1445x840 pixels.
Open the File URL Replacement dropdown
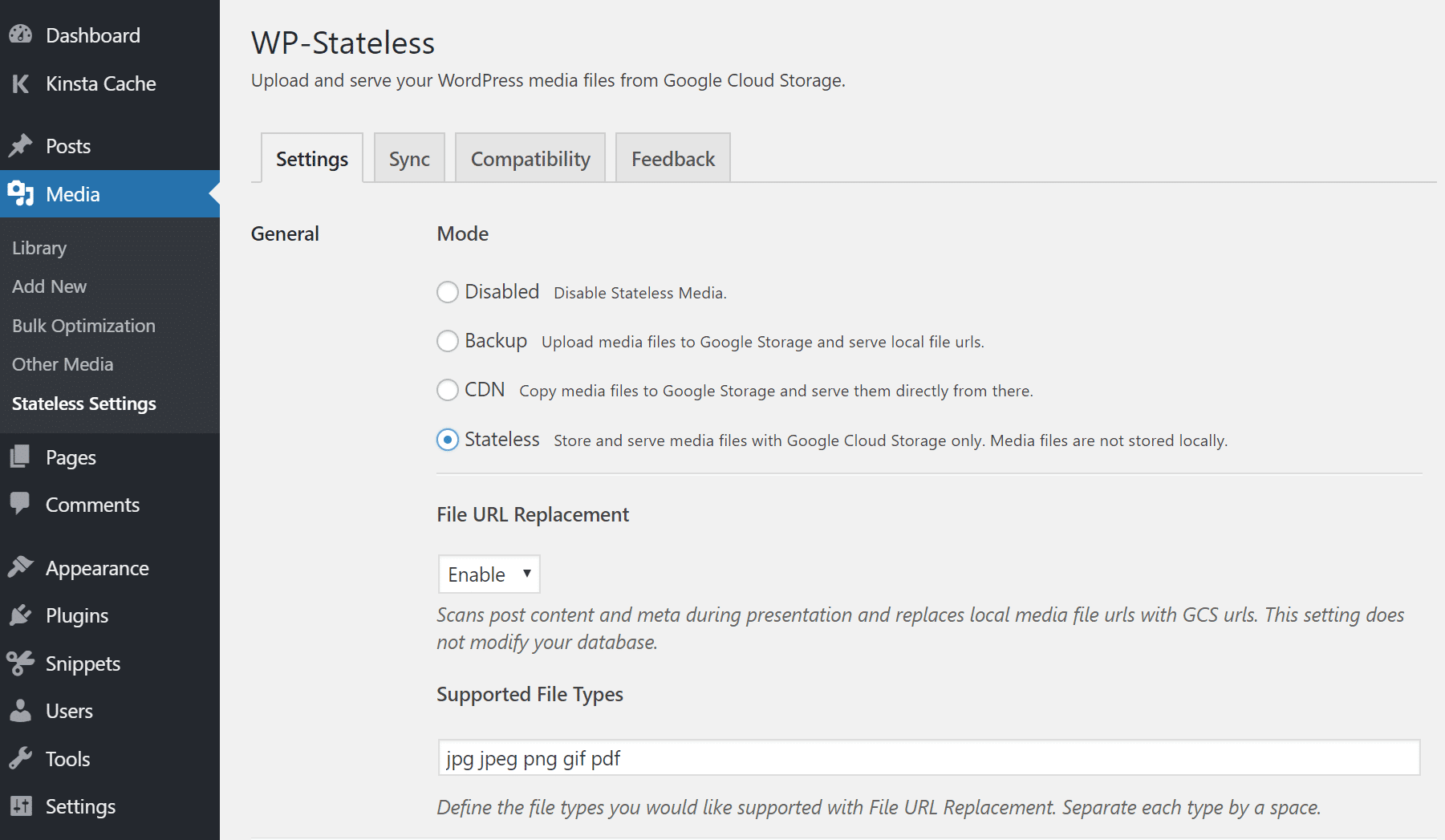[x=488, y=574]
